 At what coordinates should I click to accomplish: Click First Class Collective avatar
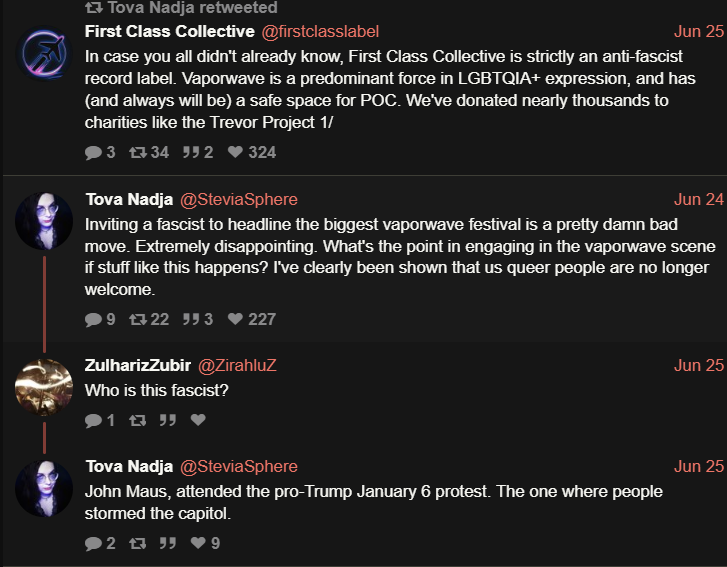(44, 53)
